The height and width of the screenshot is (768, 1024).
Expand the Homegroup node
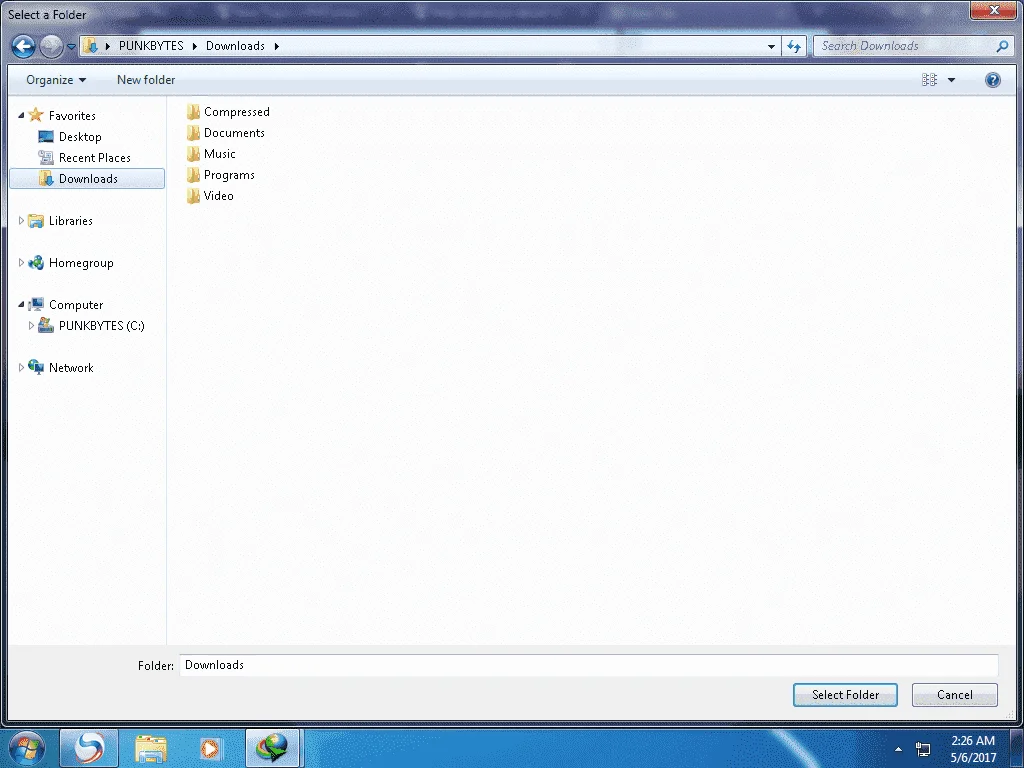21,263
